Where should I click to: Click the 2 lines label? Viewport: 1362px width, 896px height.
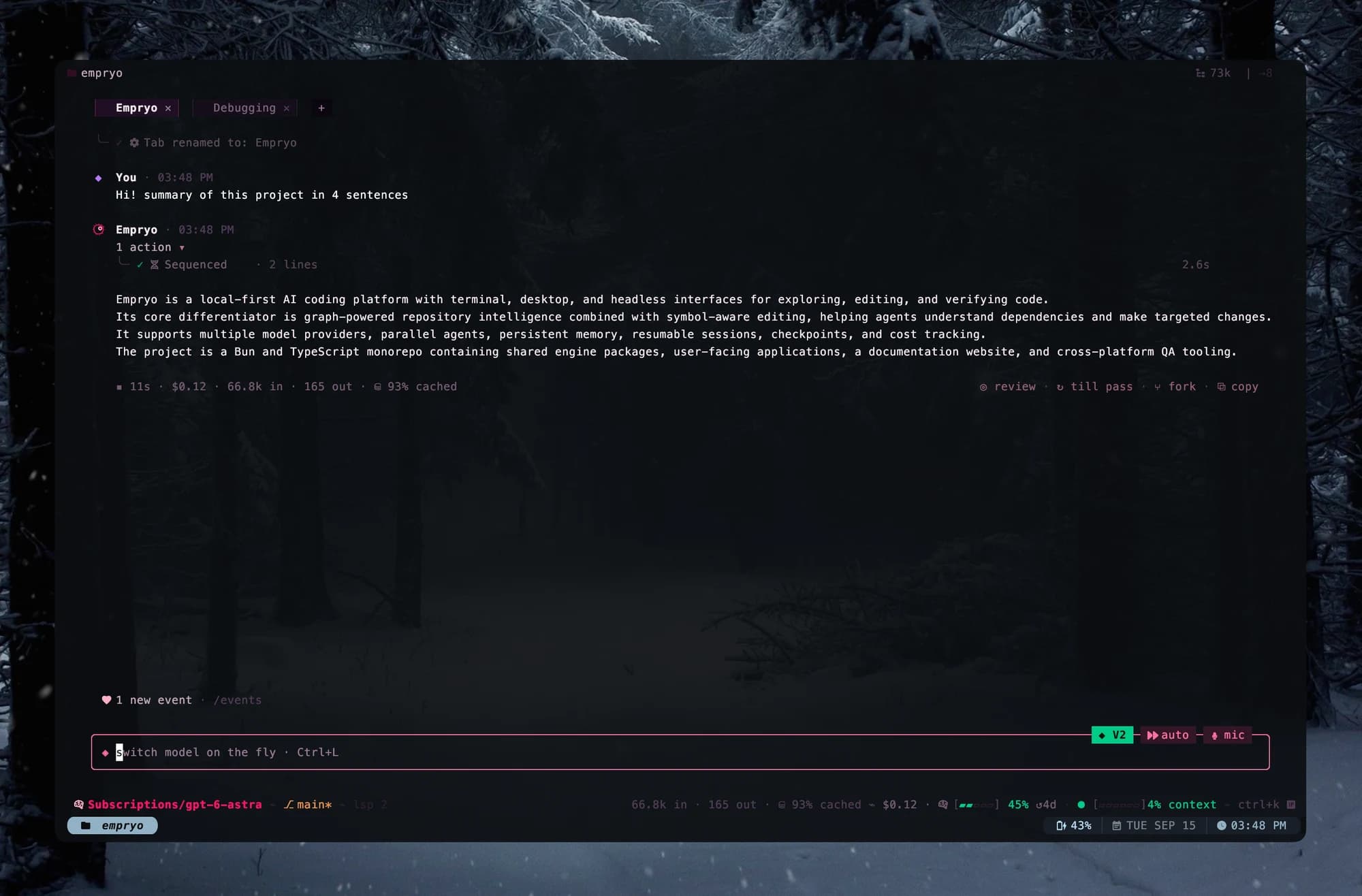[293, 265]
